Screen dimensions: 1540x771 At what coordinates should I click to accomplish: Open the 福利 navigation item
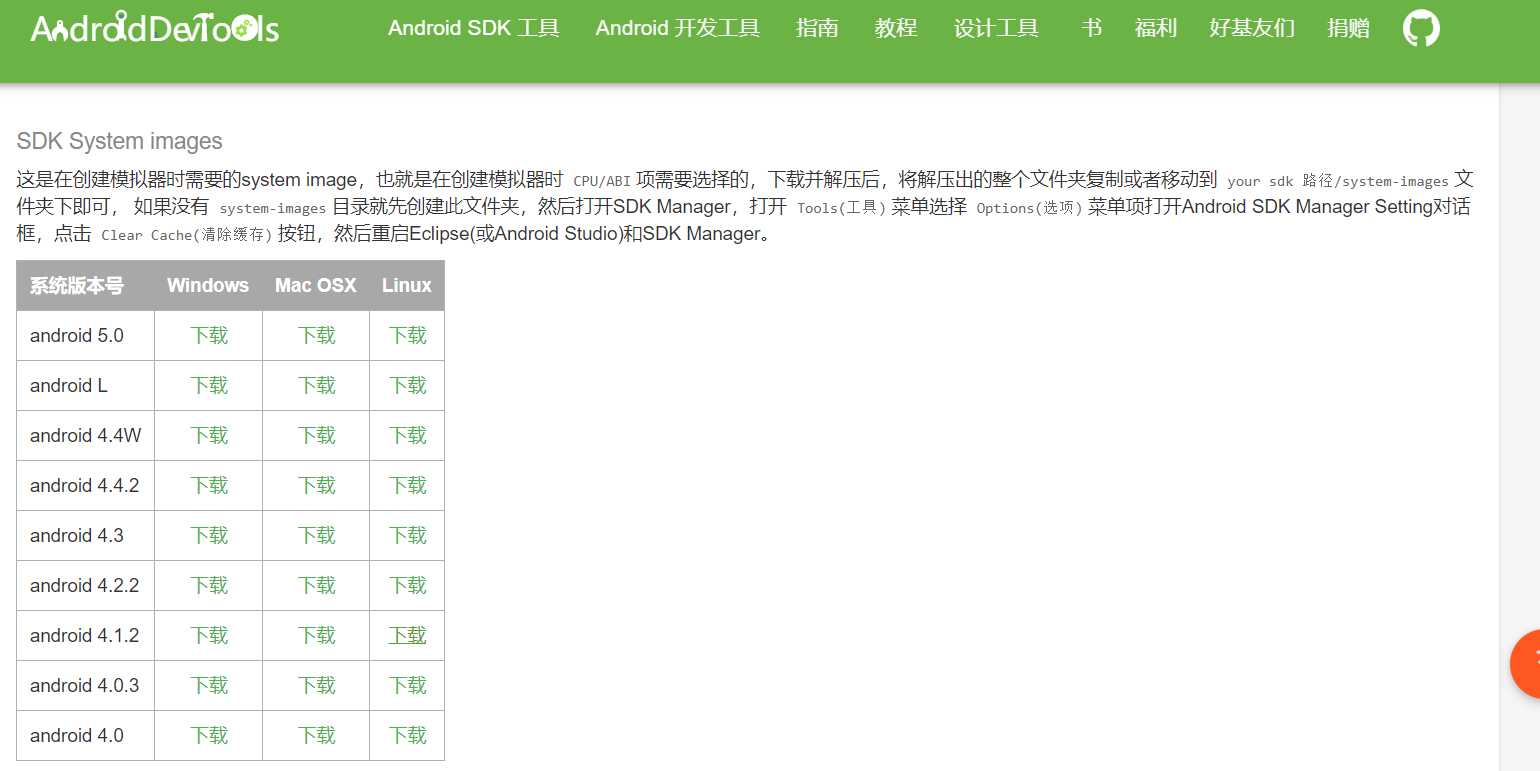[x=1156, y=28]
